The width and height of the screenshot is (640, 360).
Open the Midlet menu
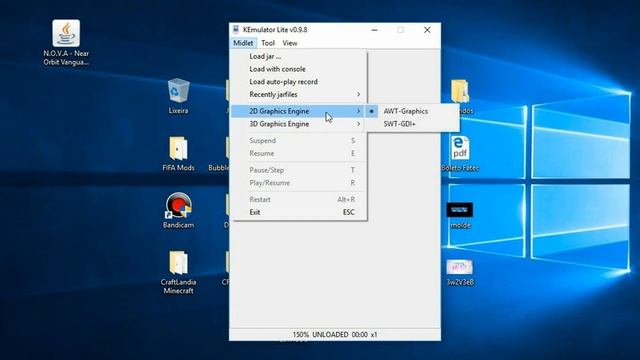[x=243, y=43]
